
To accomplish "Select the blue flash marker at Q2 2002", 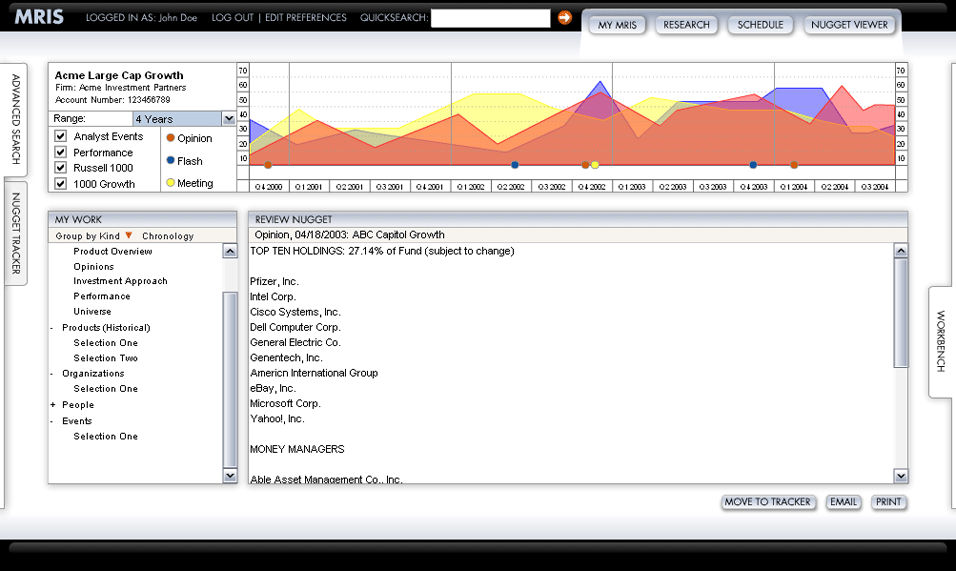I will tap(515, 165).
